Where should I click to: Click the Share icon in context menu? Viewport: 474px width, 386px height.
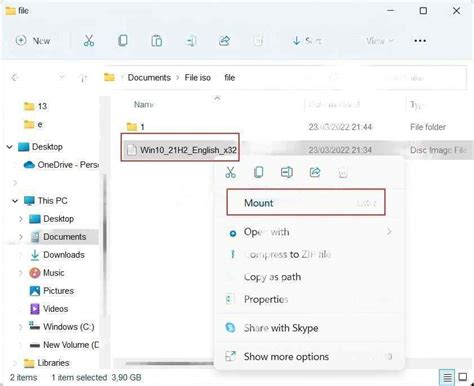pyautogui.click(x=315, y=172)
